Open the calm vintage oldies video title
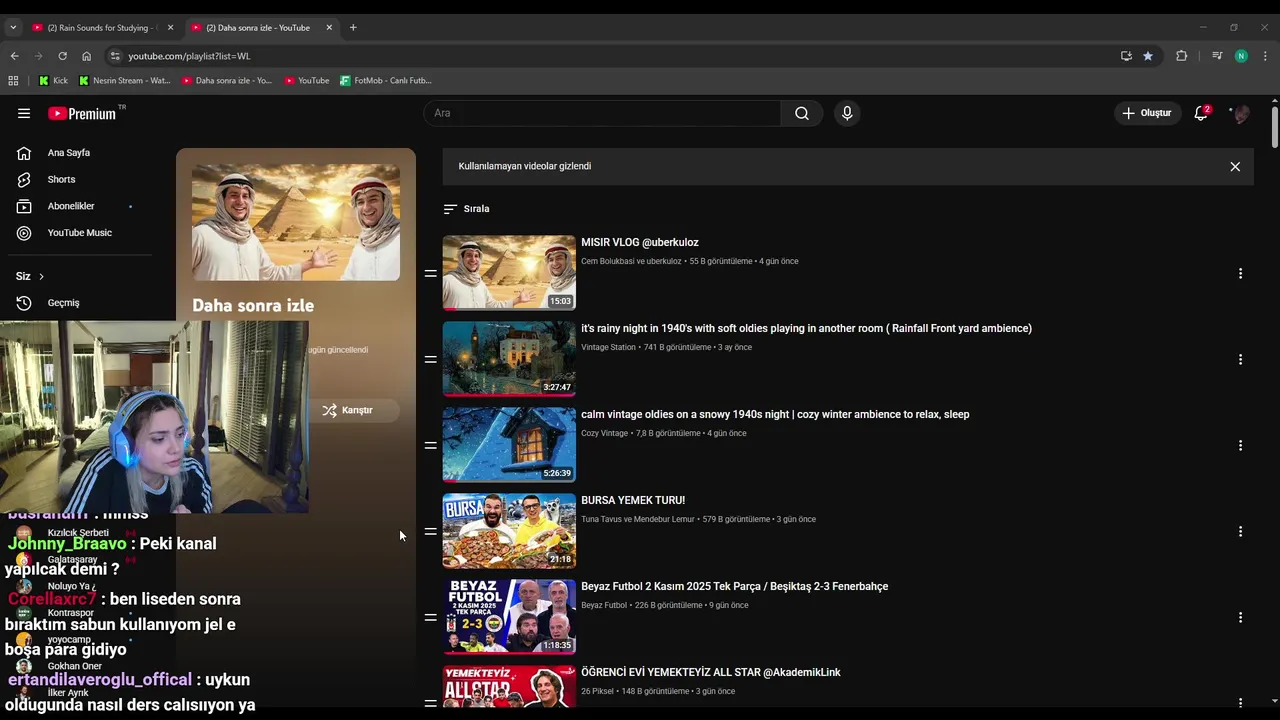This screenshot has width=1280, height=720. click(775, 414)
